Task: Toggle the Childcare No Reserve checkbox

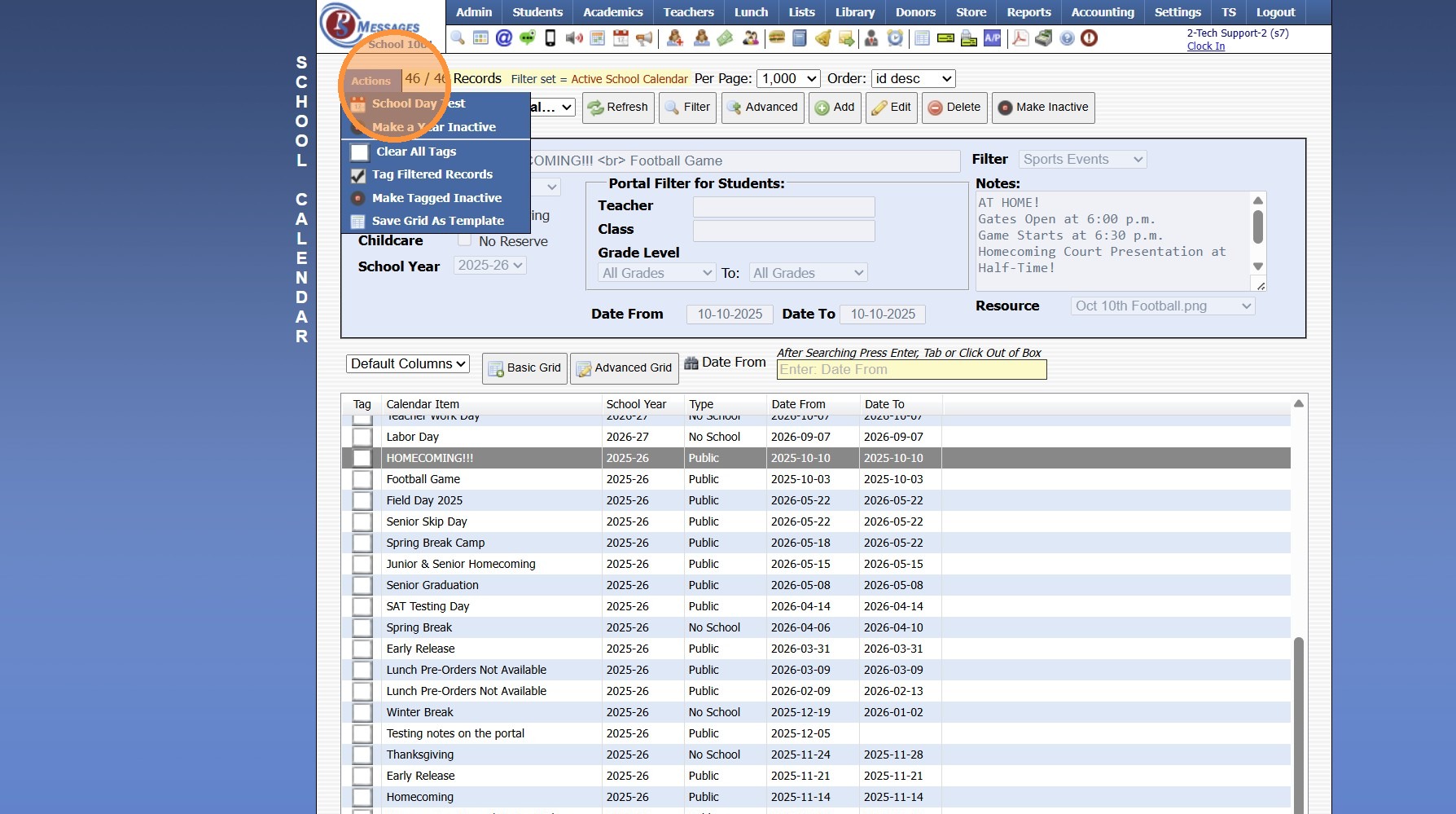Action: click(x=465, y=240)
